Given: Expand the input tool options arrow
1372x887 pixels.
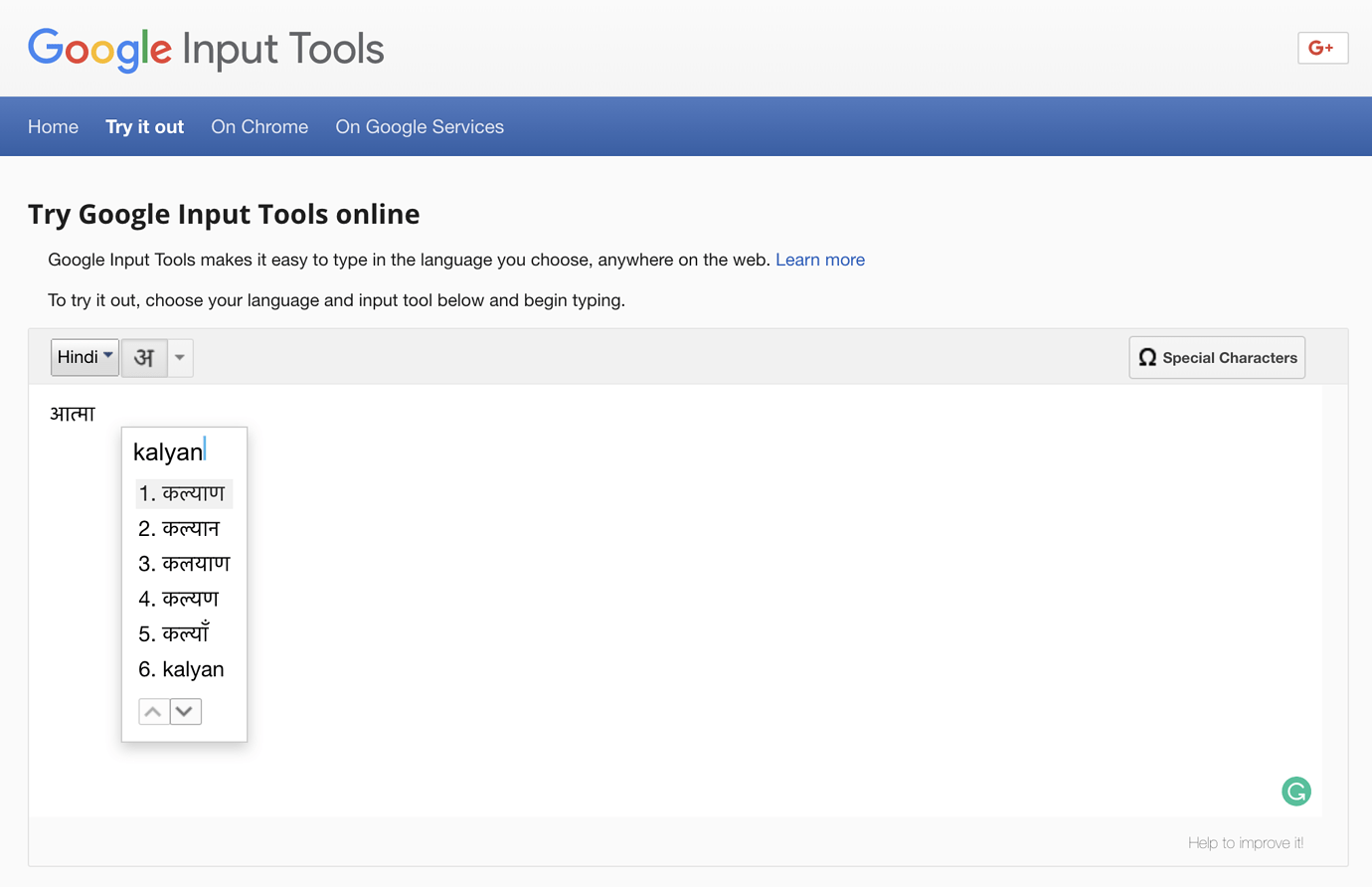Looking at the screenshot, I should [x=180, y=358].
